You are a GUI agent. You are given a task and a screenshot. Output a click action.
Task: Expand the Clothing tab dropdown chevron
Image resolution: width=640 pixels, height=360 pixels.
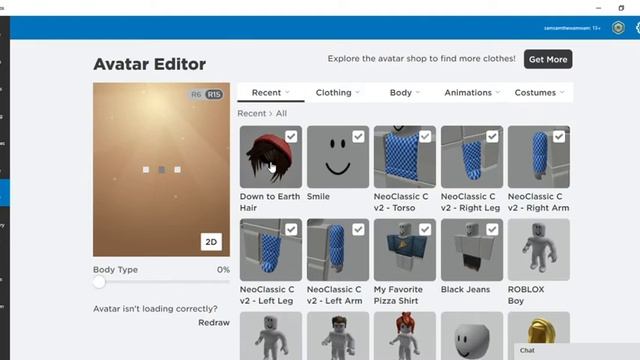(x=358, y=92)
